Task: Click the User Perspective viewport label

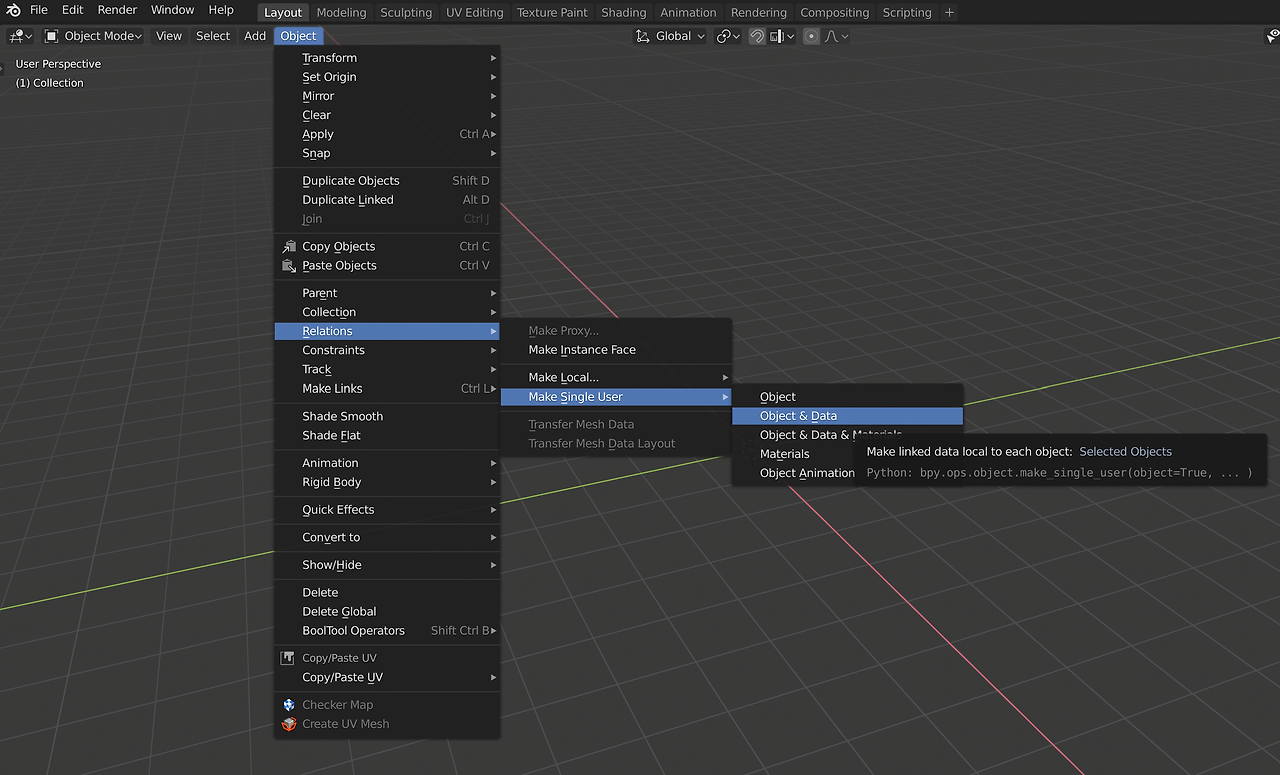Action: pos(58,64)
